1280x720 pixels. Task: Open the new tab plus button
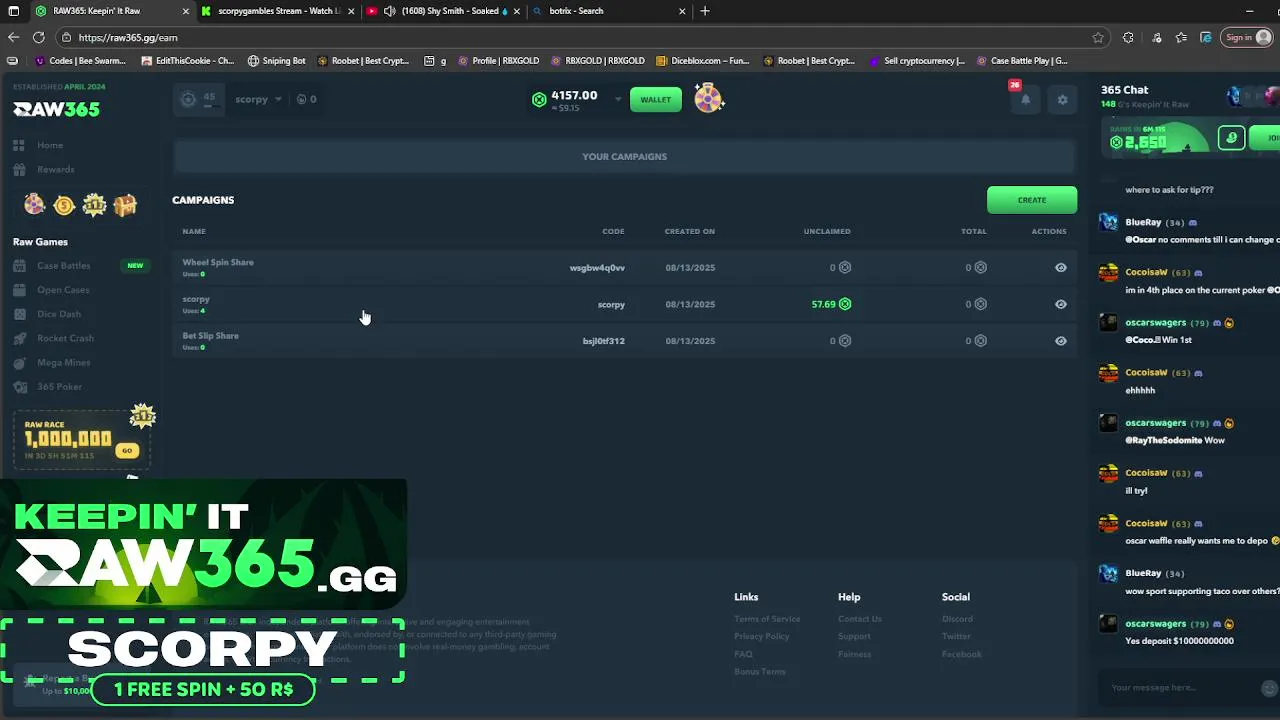click(705, 11)
